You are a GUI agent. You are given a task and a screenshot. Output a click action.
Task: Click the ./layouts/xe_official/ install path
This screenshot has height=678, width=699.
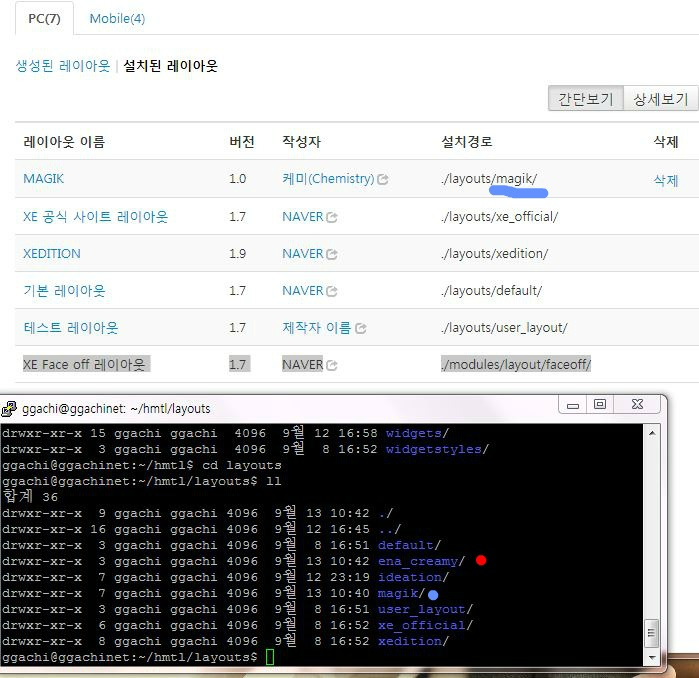tap(499, 217)
